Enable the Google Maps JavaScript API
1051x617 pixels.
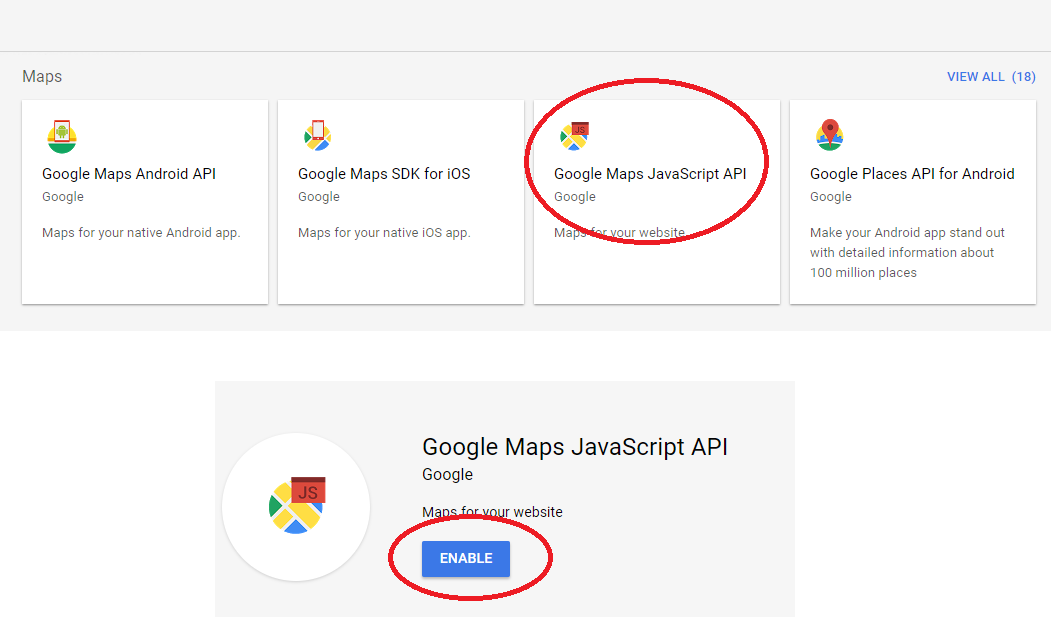(x=466, y=559)
